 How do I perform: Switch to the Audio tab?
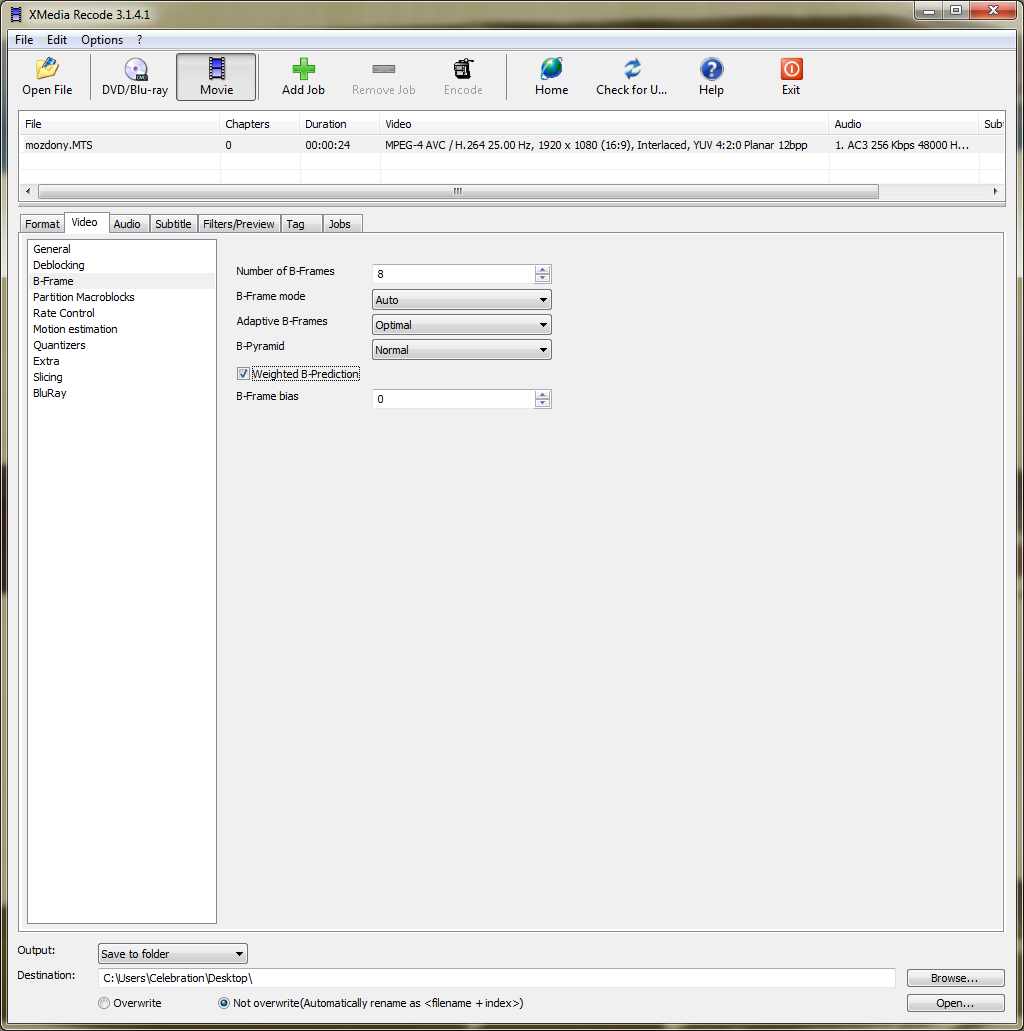[127, 224]
